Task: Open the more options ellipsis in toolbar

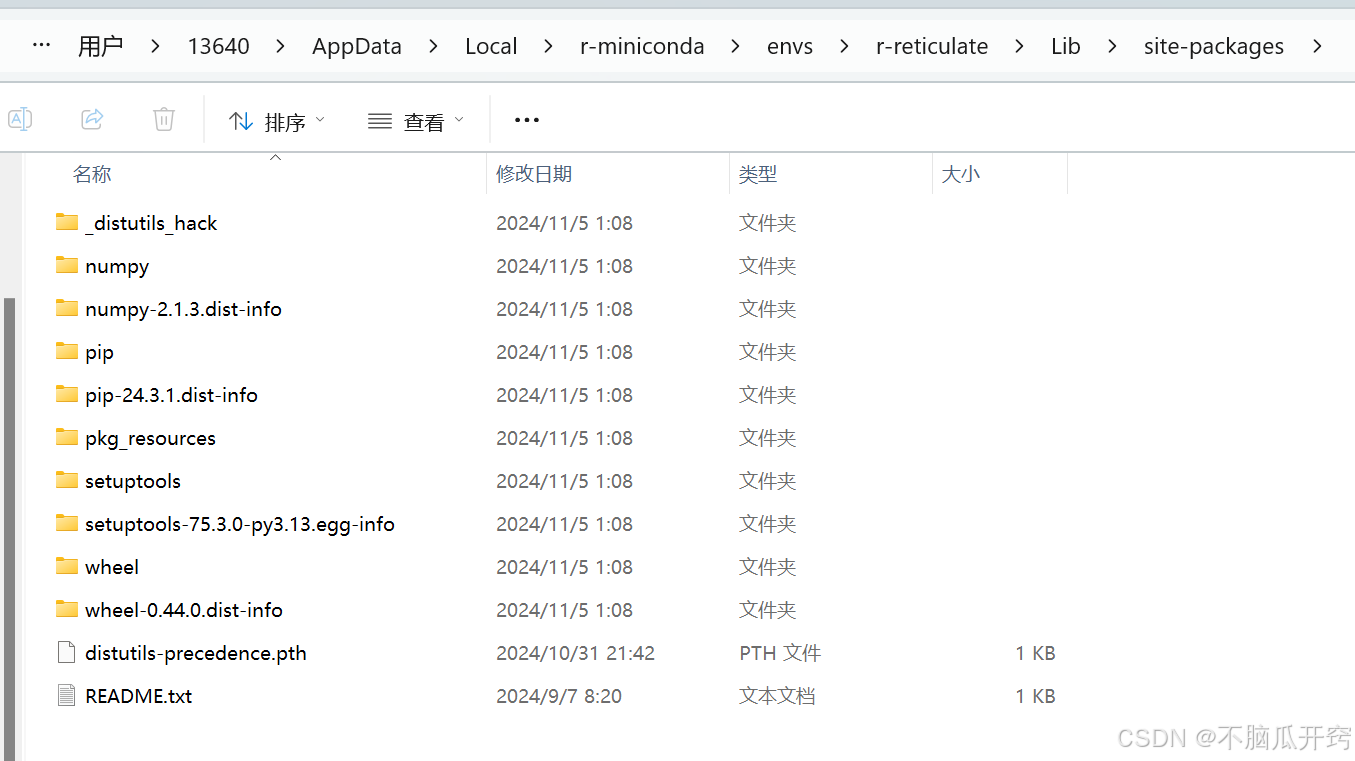Action: 527,120
